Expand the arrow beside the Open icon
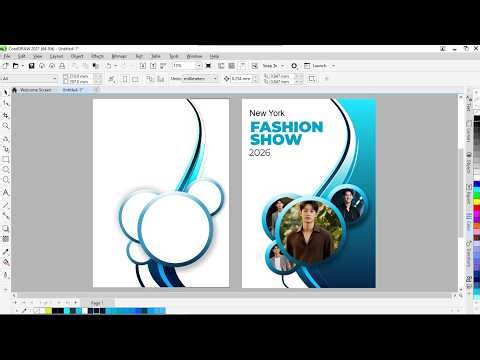 point(23,66)
